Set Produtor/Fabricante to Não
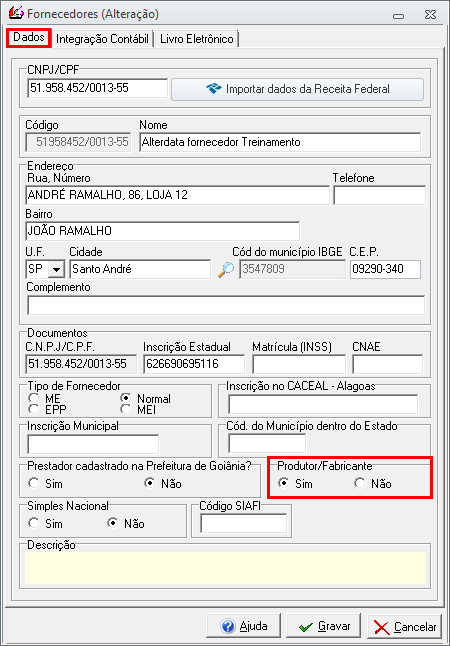This screenshot has height=646, width=450. pos(360,483)
